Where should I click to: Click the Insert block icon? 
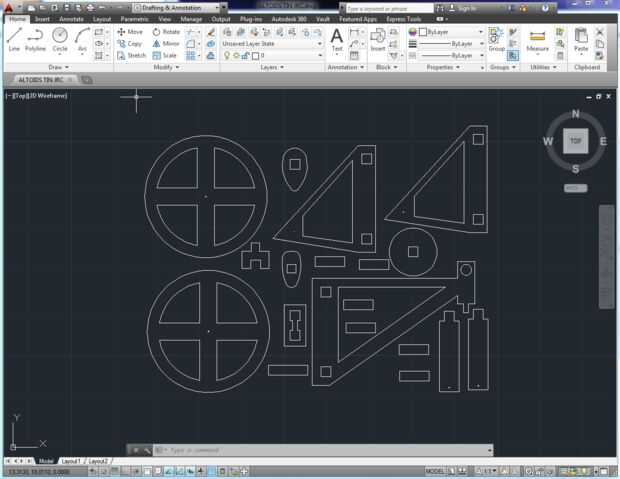[378, 40]
